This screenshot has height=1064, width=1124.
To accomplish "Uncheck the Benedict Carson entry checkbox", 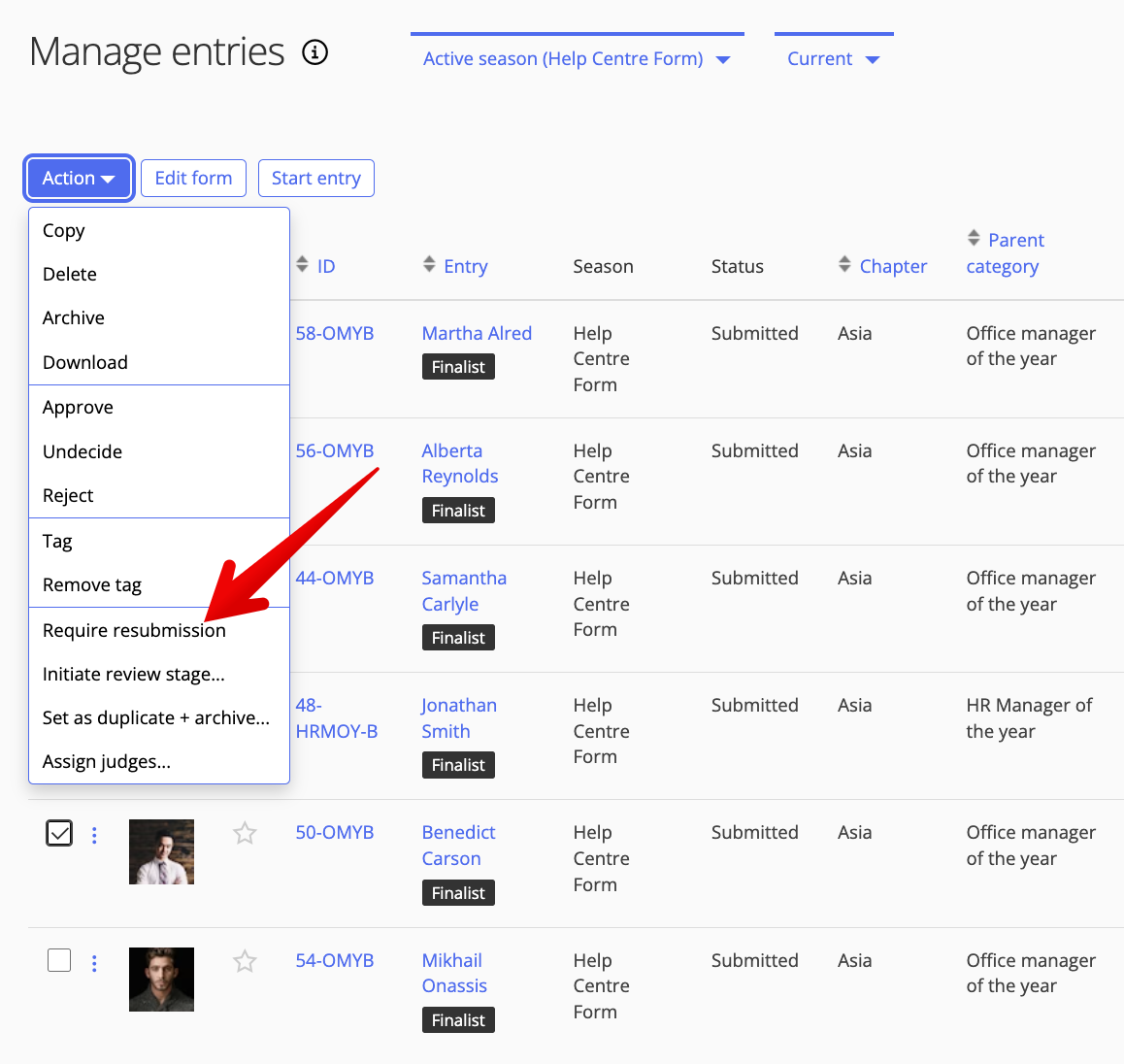I will click(x=59, y=833).
